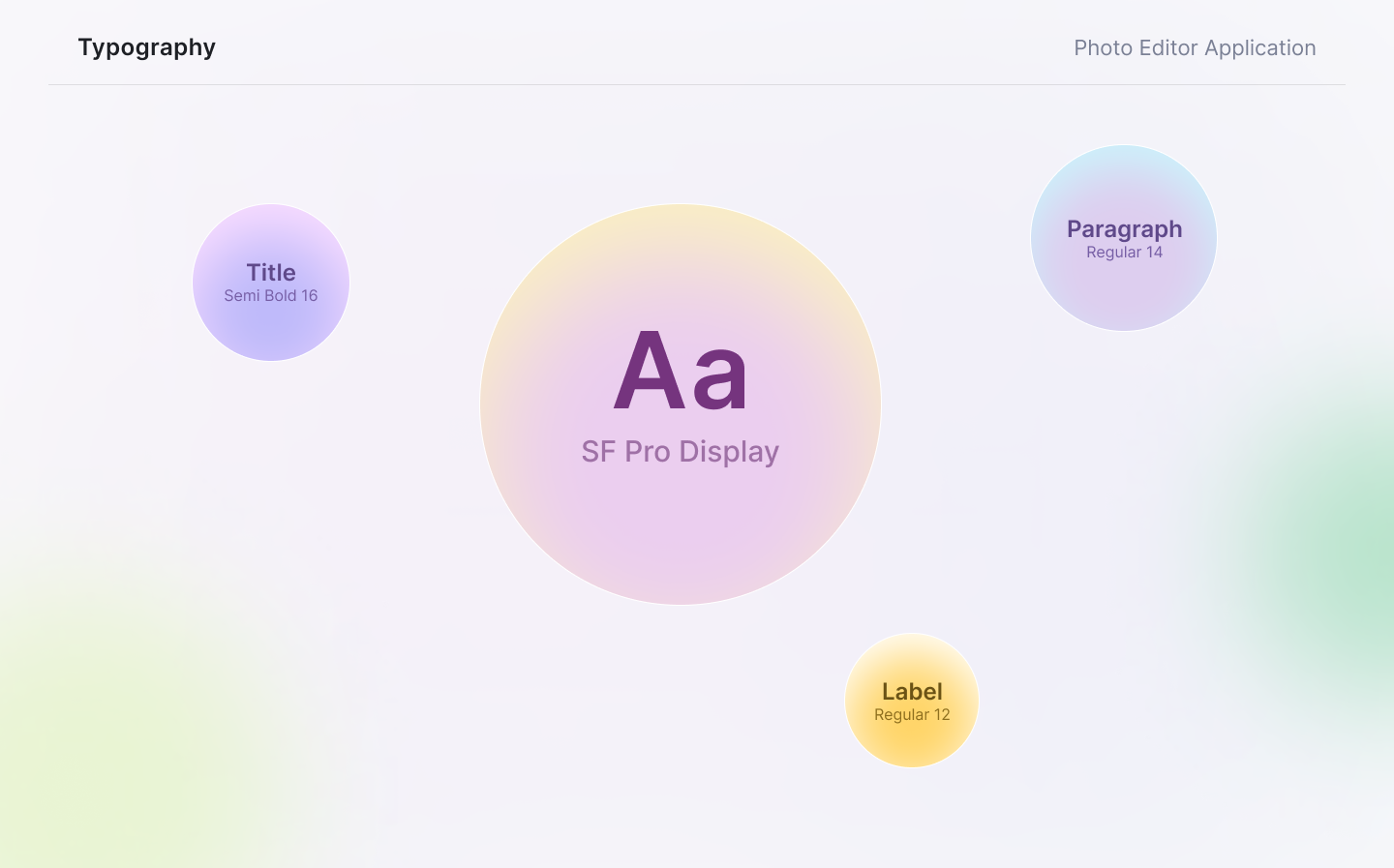Click the light-blue top of Paragraph circle
This screenshot has width=1394, height=868.
pos(1124,163)
